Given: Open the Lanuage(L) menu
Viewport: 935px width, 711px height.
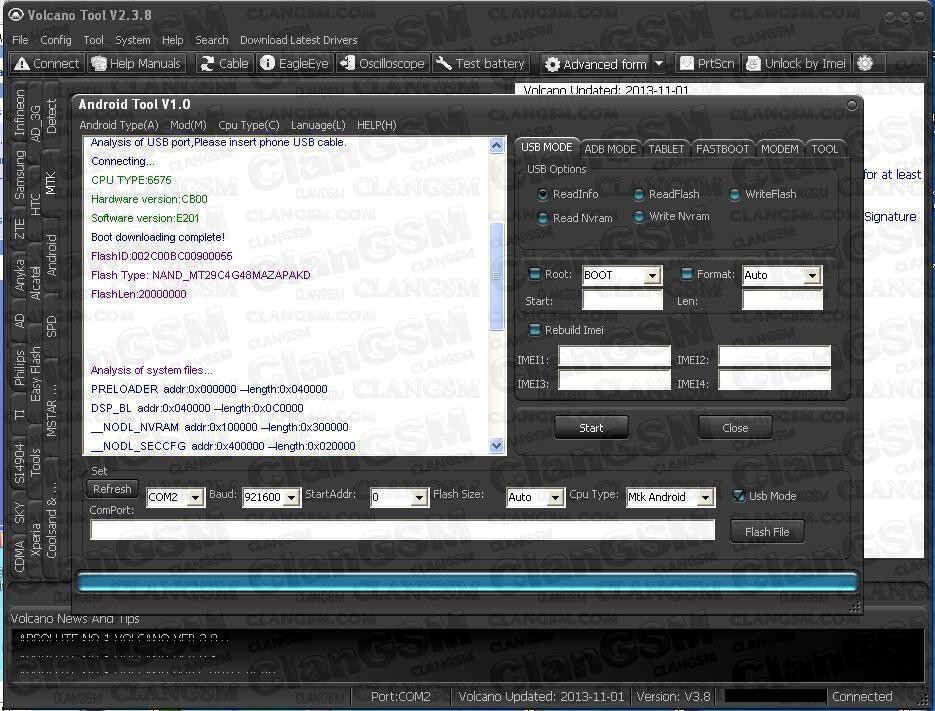Looking at the screenshot, I should (x=318, y=125).
